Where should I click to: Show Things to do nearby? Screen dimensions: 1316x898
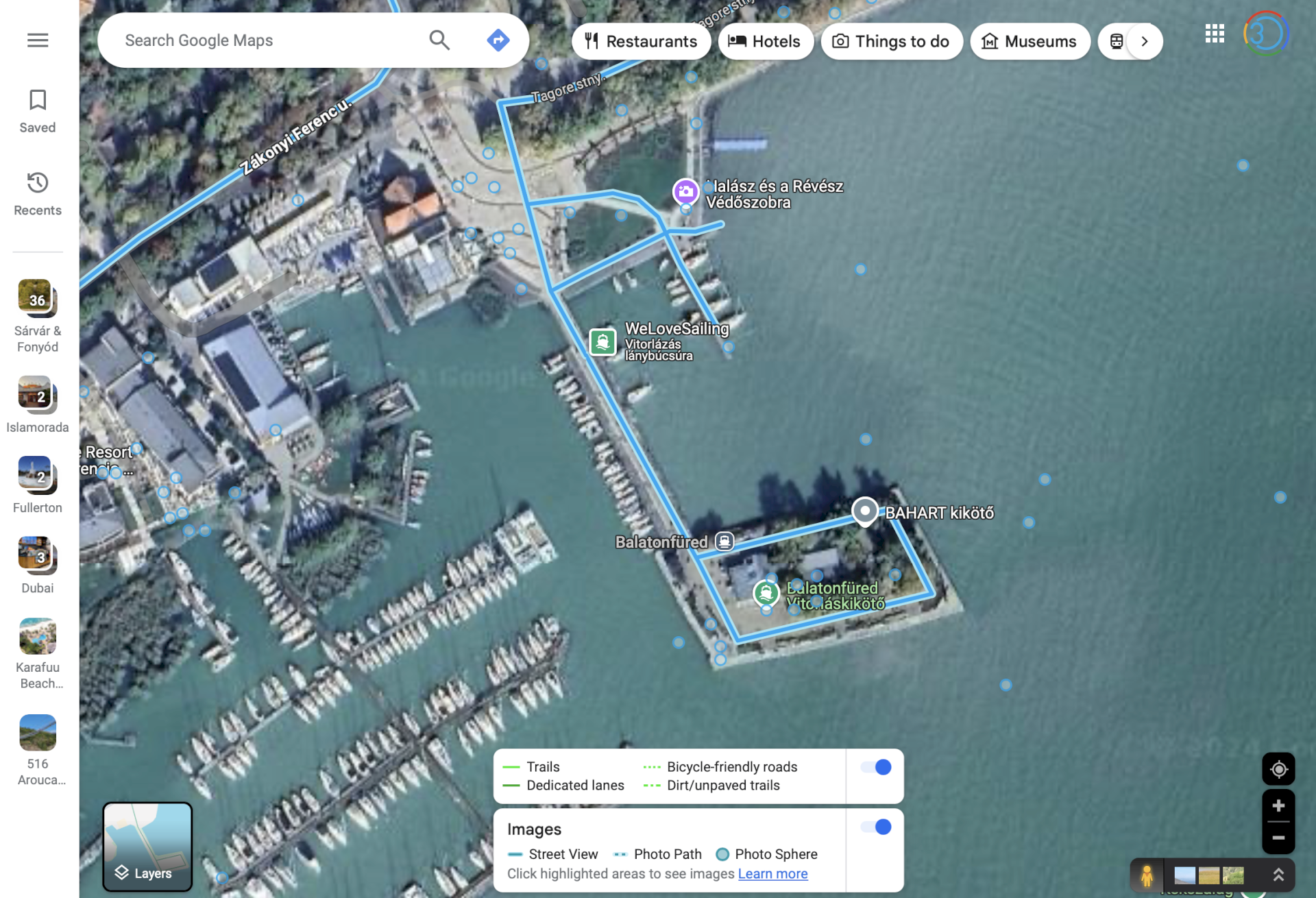click(x=892, y=41)
